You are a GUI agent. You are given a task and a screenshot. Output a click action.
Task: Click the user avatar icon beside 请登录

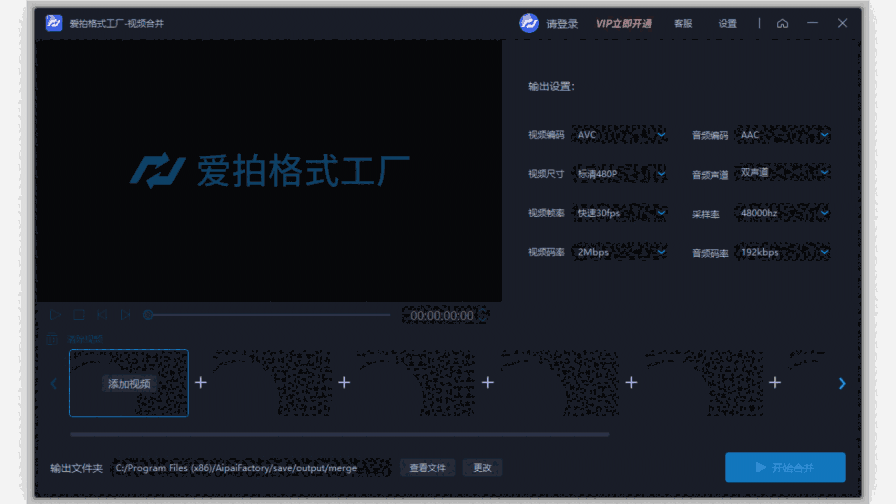[x=529, y=23]
